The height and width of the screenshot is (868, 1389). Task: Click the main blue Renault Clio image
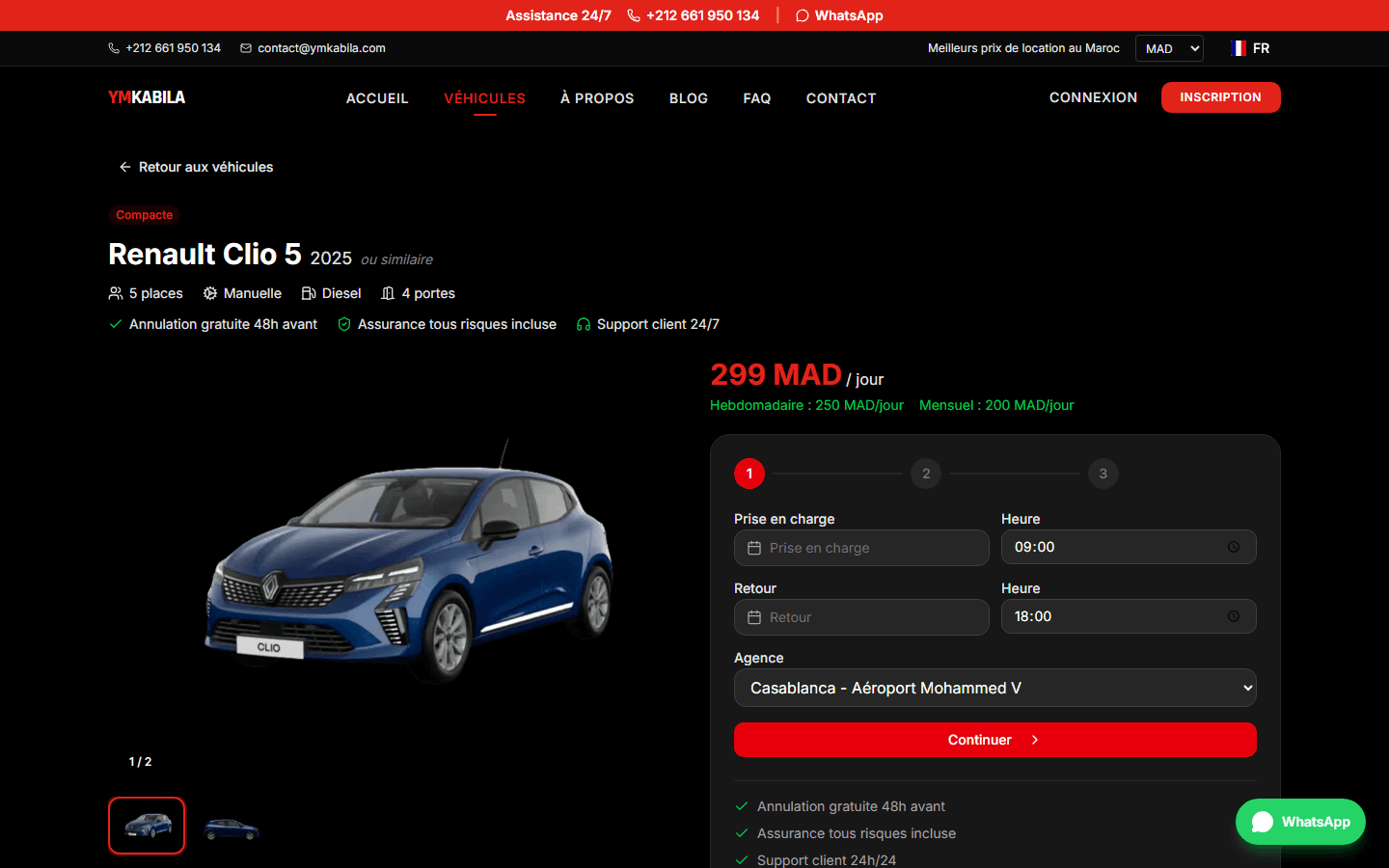point(409,561)
